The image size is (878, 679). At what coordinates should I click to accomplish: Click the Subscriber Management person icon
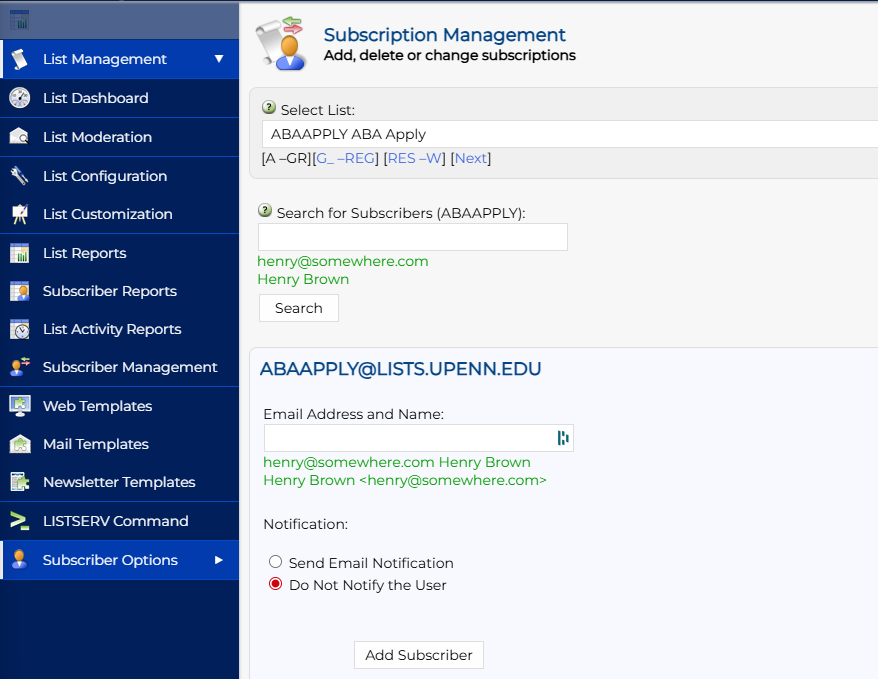click(20, 367)
